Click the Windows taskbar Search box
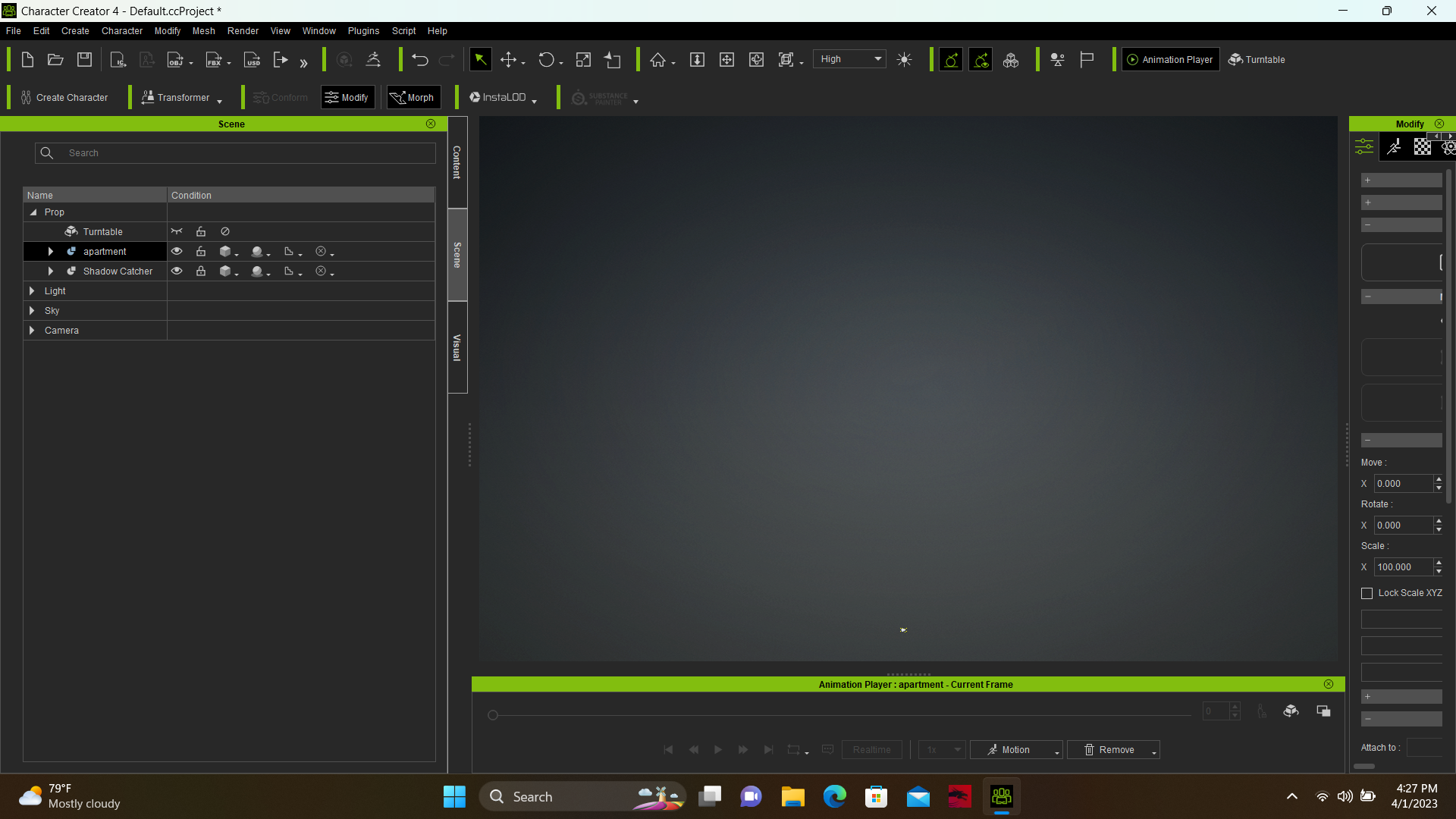 pos(582,796)
